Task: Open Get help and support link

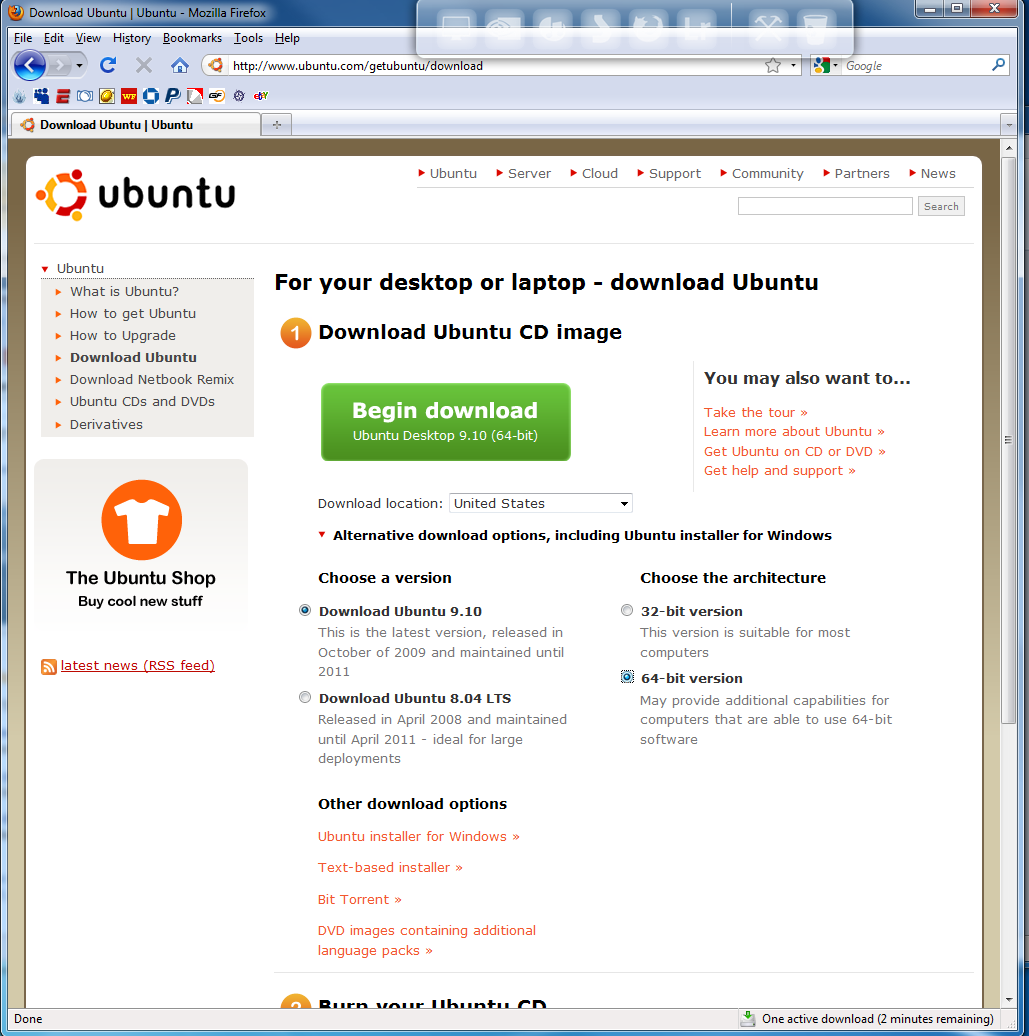Action: pos(779,470)
